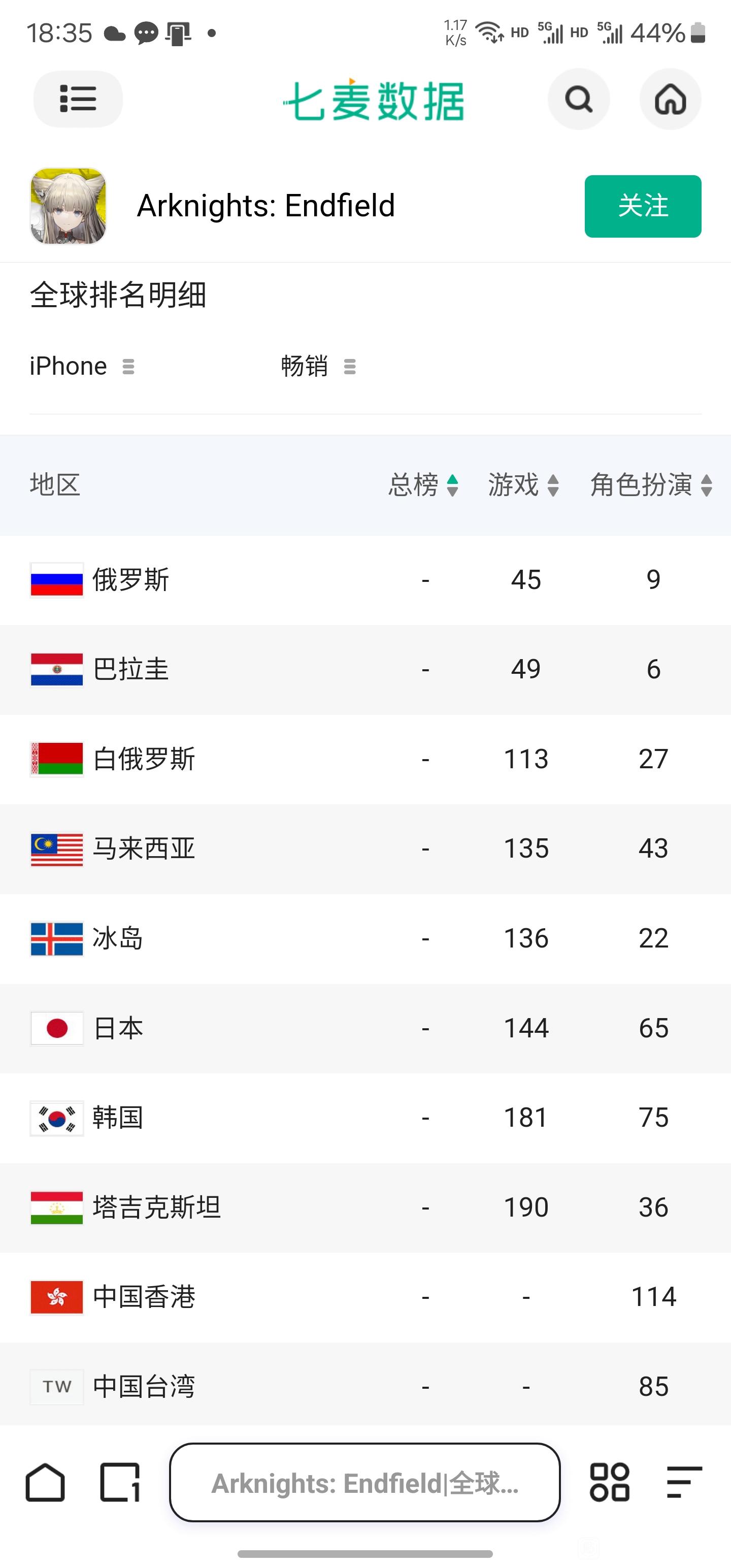Sort by 角色扮演 column arrows

706,486
